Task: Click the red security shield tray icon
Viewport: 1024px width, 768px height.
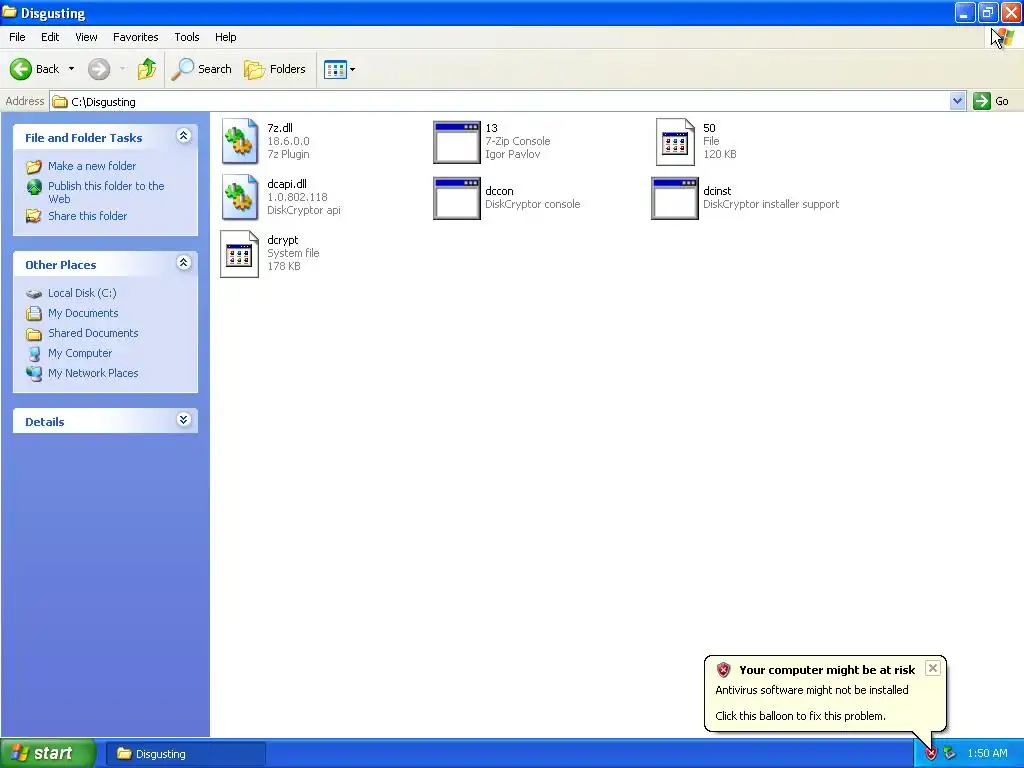Action: 931,753
